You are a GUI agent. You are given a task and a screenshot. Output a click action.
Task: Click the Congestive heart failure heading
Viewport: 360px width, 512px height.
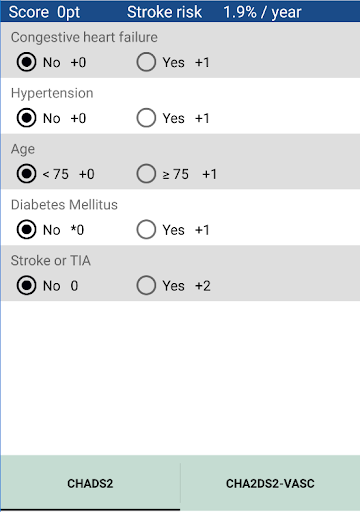(x=84, y=37)
